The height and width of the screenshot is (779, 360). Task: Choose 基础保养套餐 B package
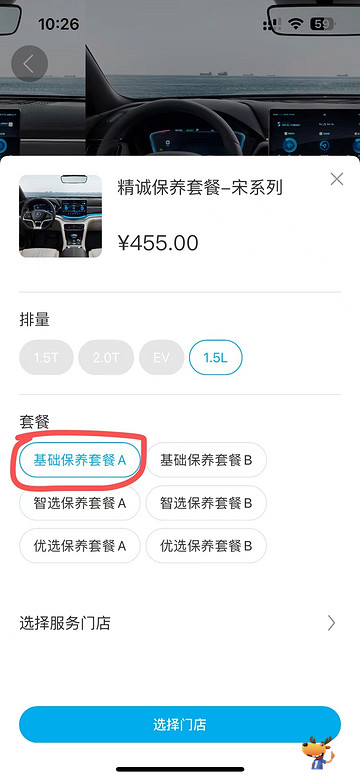(x=206, y=460)
